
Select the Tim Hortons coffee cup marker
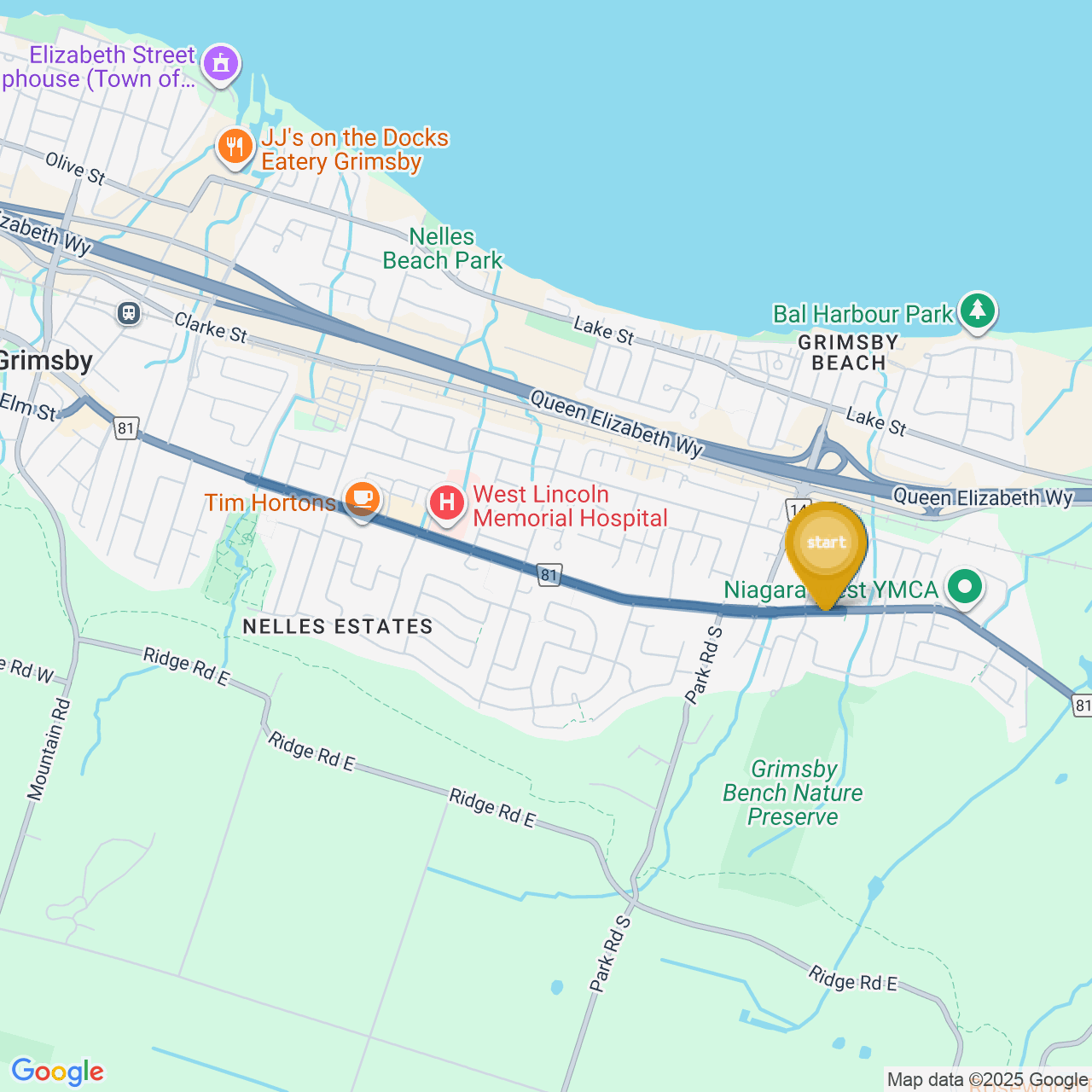click(x=362, y=499)
